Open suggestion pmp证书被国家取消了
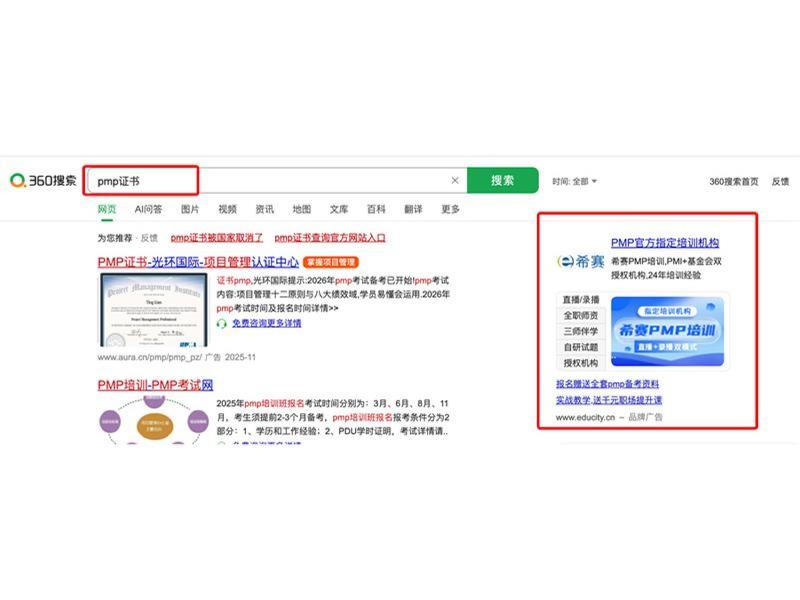The image size is (800, 600). [x=217, y=238]
